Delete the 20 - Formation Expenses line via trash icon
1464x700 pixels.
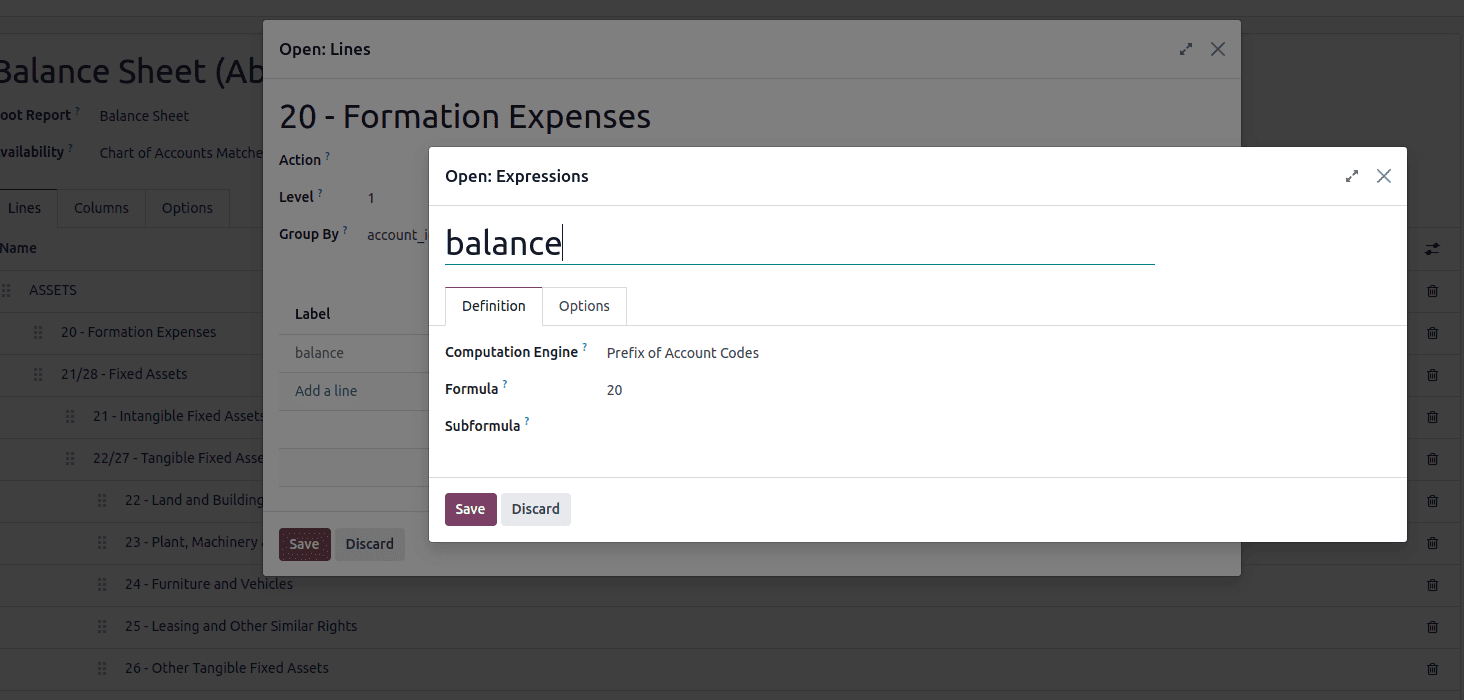tap(1432, 332)
